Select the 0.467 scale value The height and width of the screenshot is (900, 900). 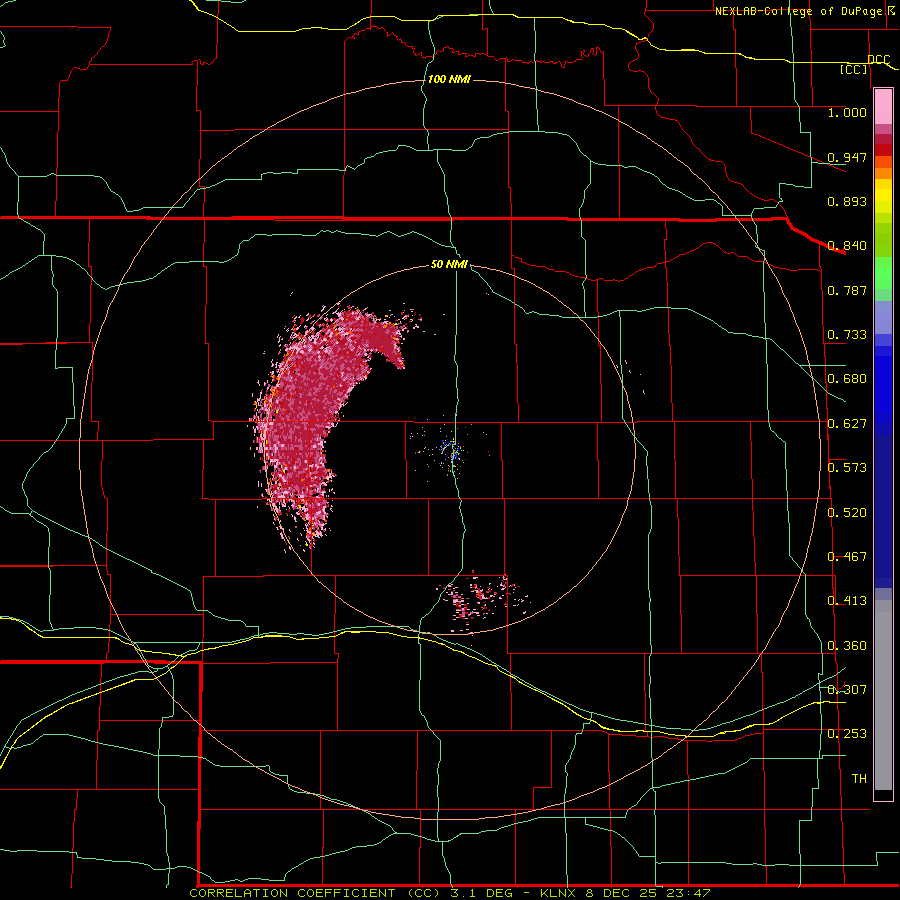pyautogui.click(x=847, y=557)
